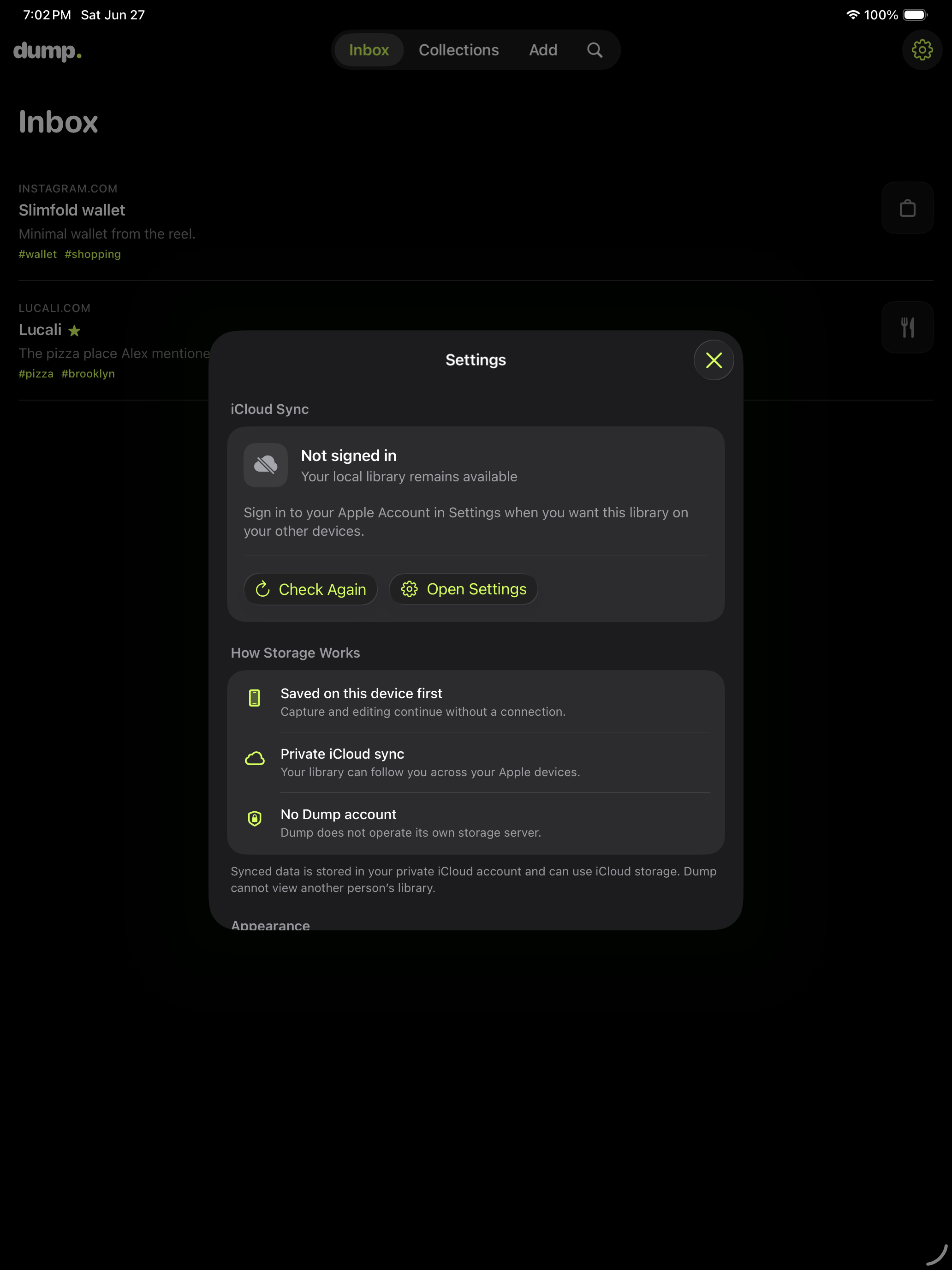
Task: Tap the shopping bag icon for Slimfold wallet
Action: tap(907, 208)
